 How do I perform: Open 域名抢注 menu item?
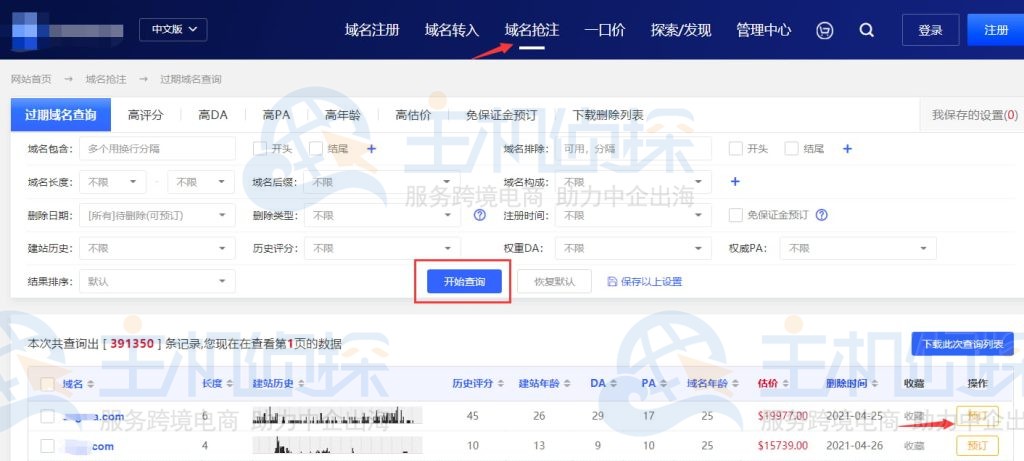coord(532,30)
